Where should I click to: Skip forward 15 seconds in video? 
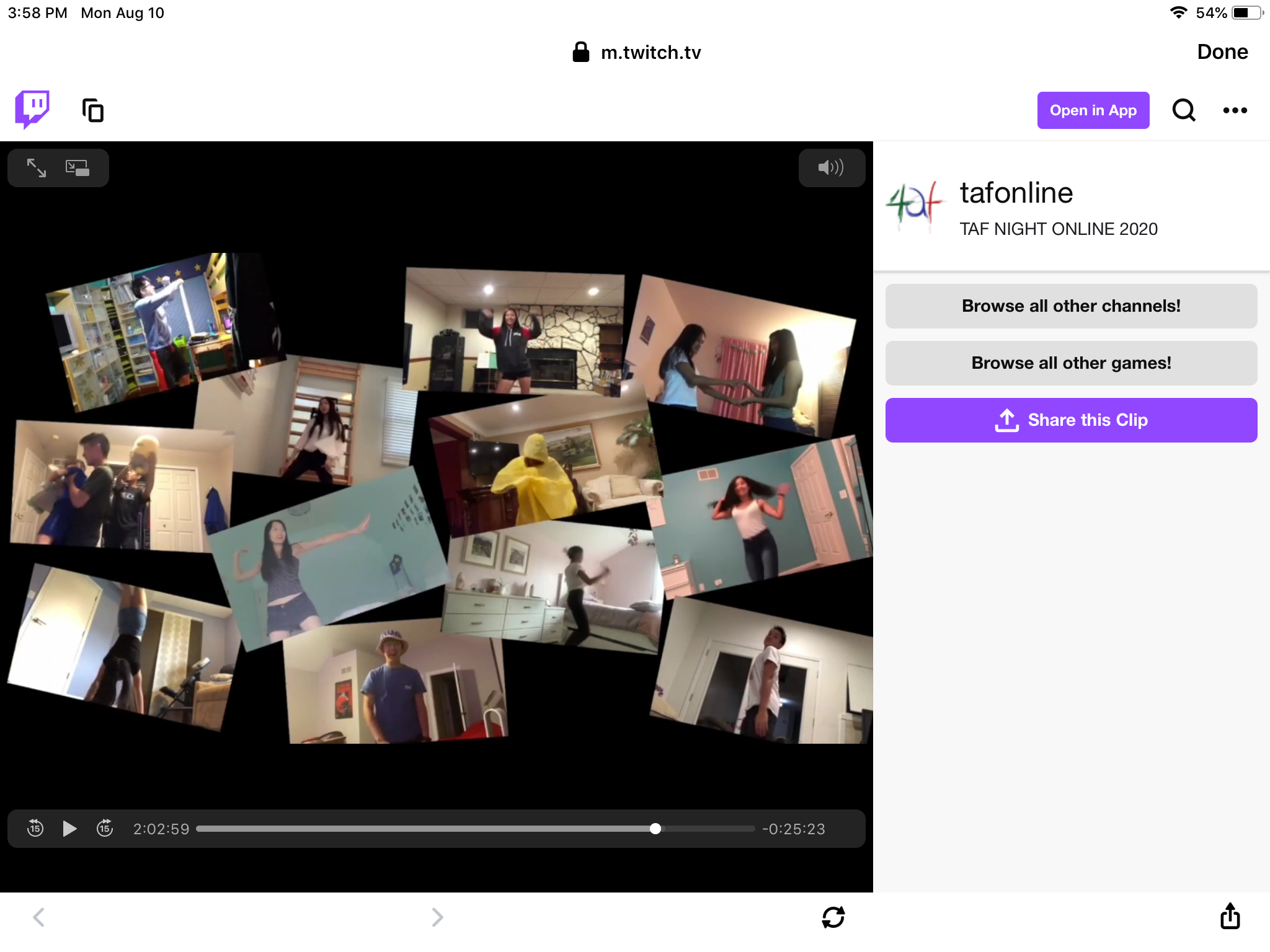click(105, 828)
